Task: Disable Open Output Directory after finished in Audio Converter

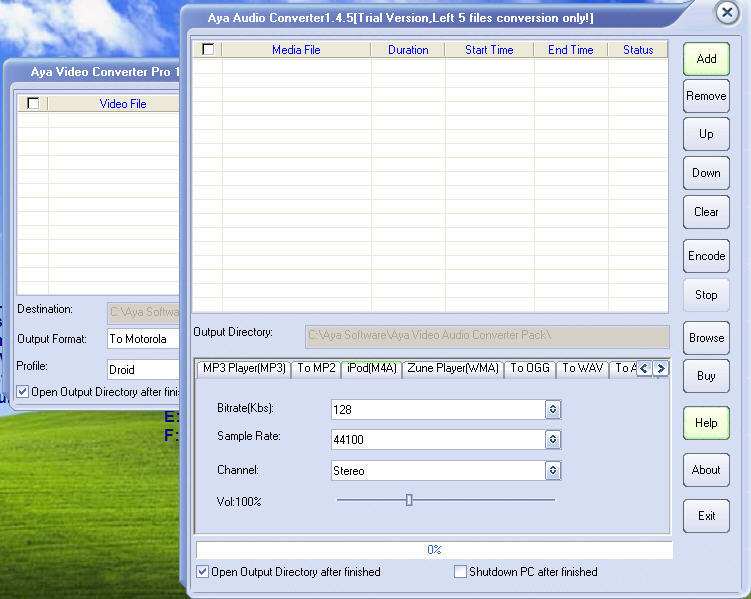Action: click(203, 572)
